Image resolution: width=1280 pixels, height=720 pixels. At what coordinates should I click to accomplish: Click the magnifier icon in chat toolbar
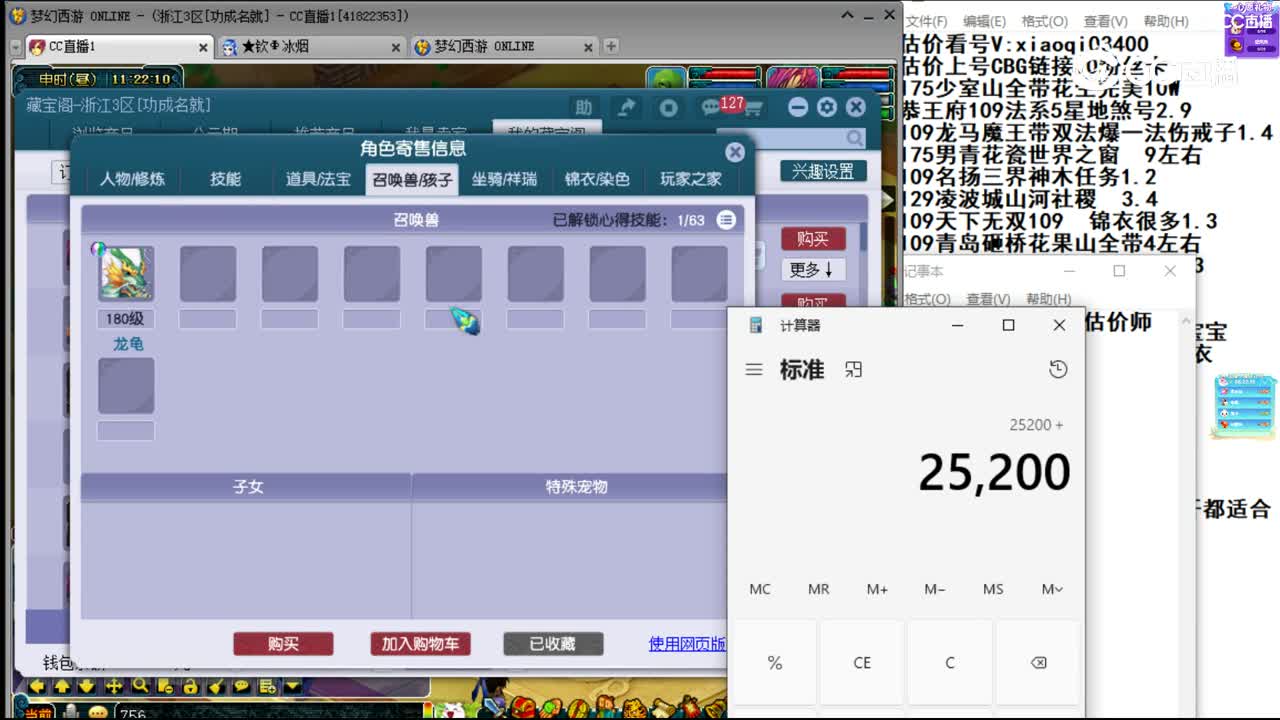(x=139, y=686)
